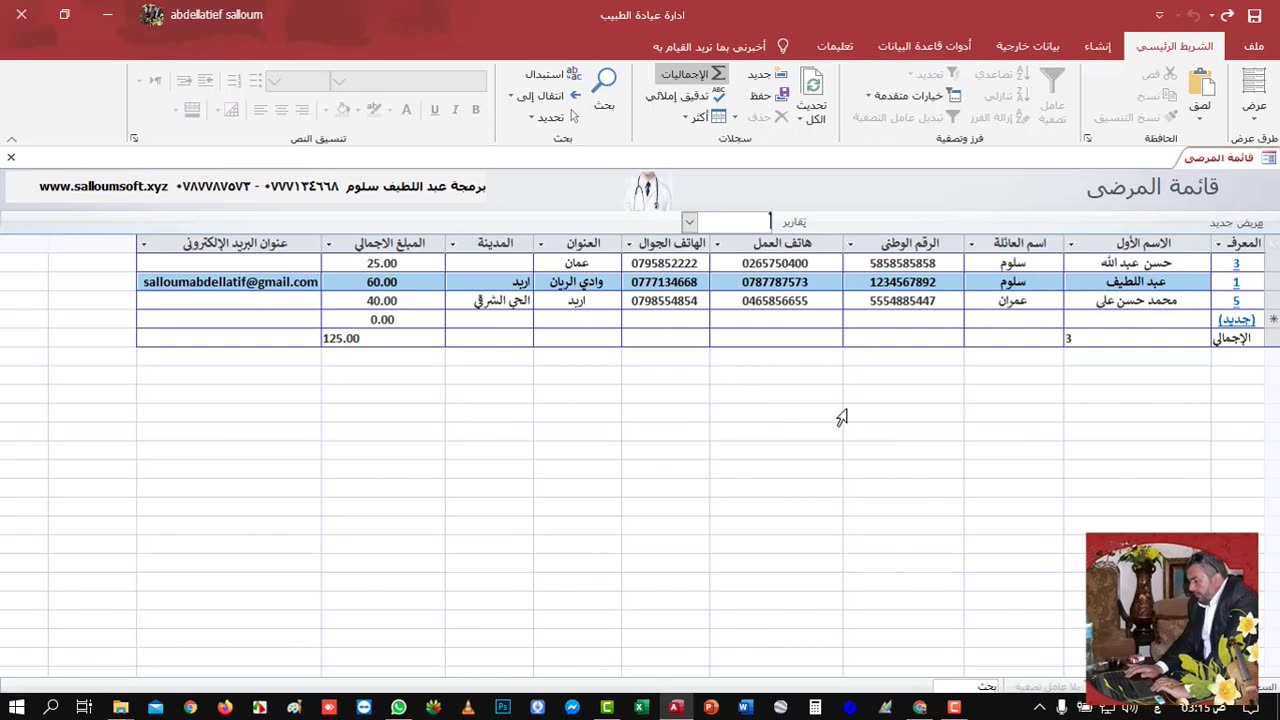Open filter arrow on الرقم الوطني column
The width and height of the screenshot is (1280, 720).
tap(851, 244)
